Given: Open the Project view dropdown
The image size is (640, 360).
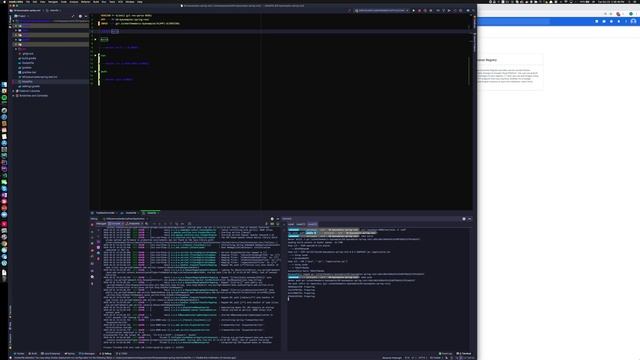Looking at the screenshot, I should [22, 16].
